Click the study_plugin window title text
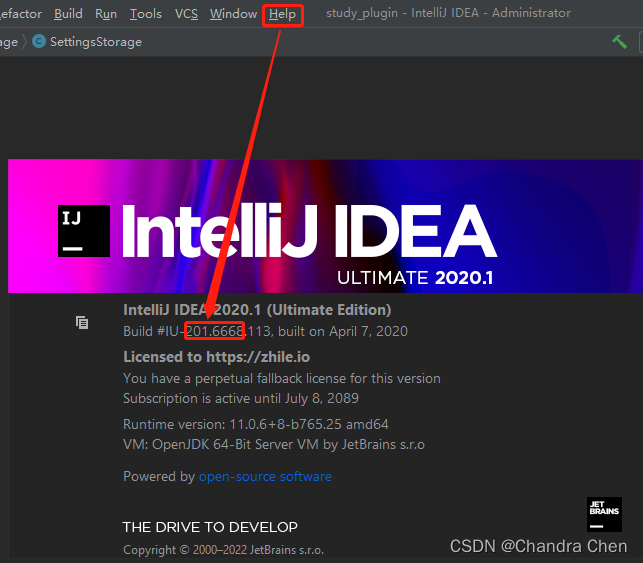Viewport: 643px width, 563px height. (x=448, y=13)
